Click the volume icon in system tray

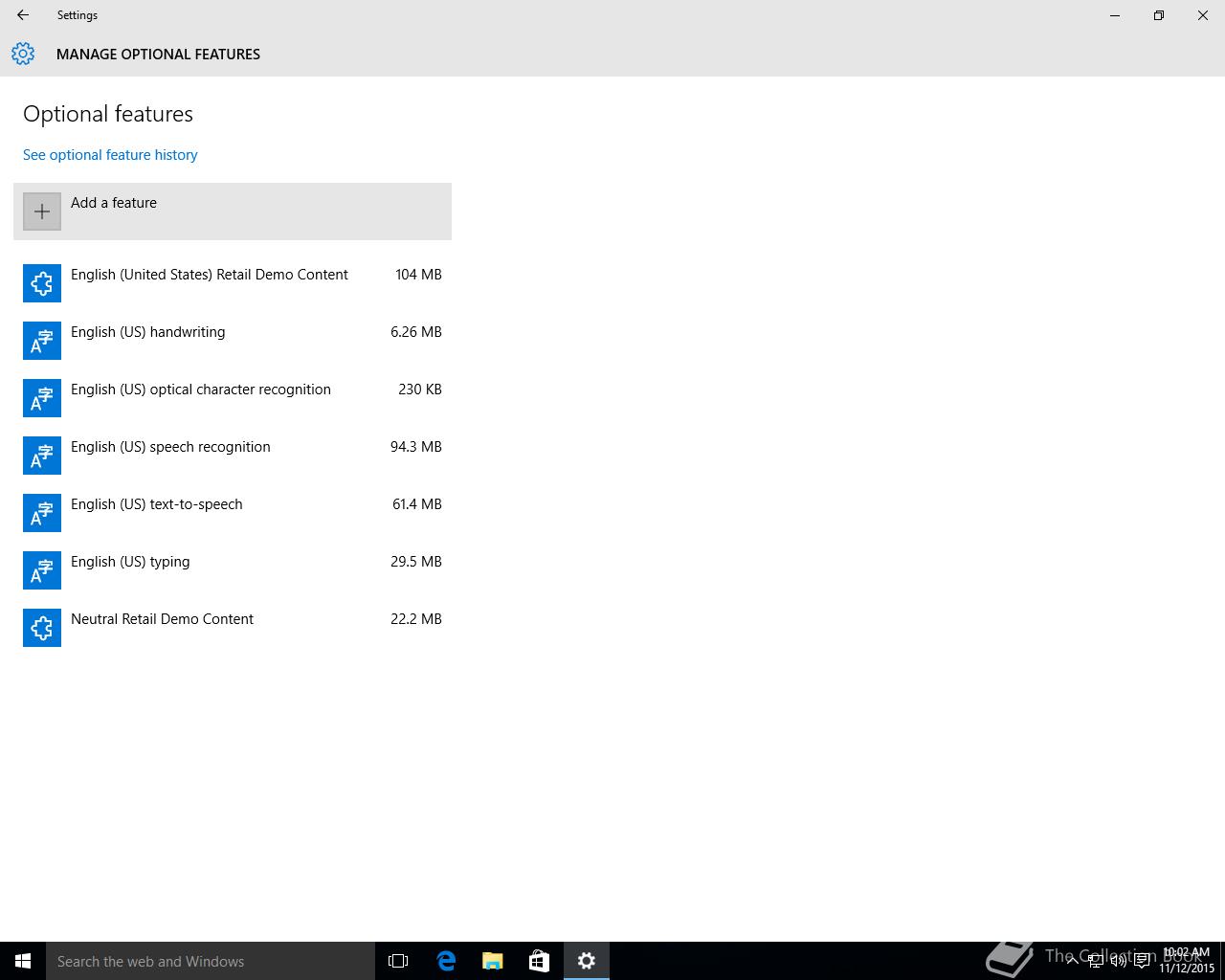coord(1118,961)
